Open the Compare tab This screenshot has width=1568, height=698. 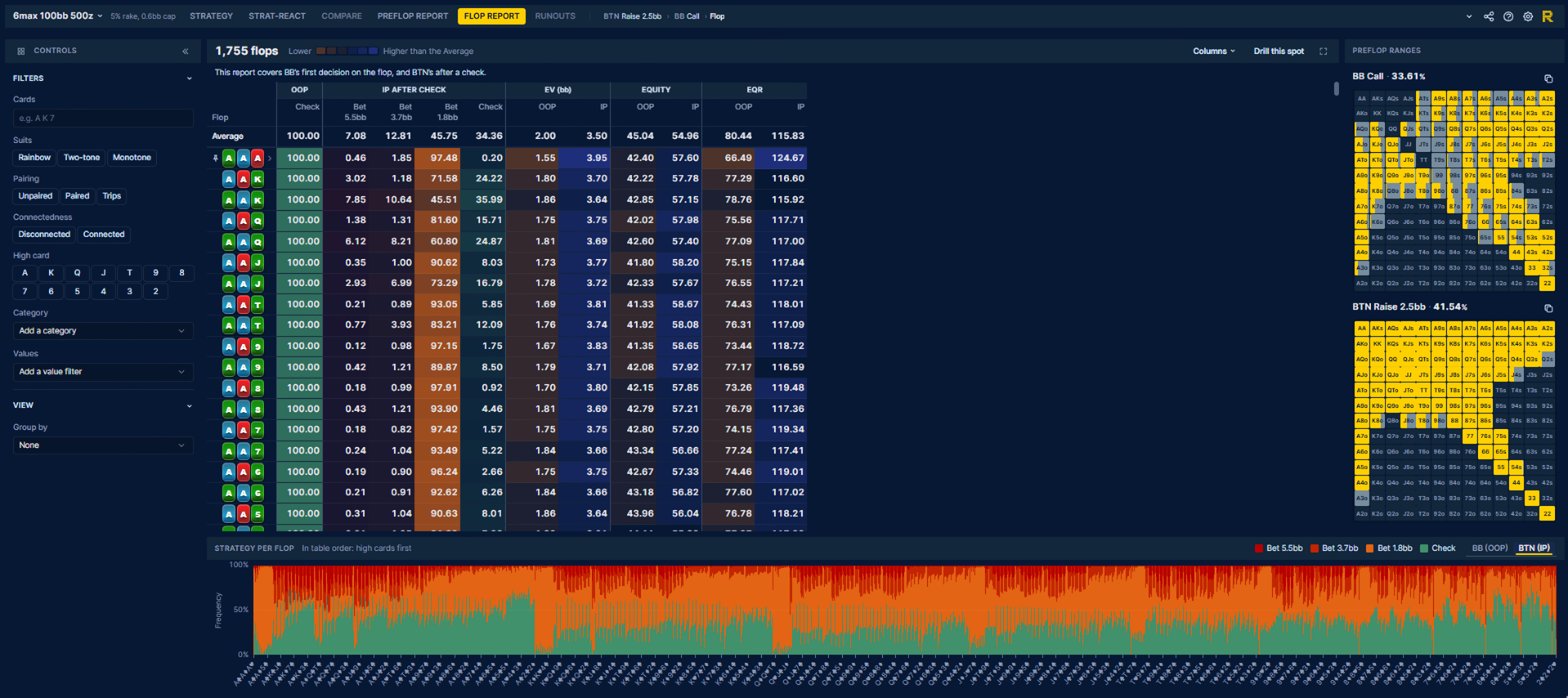341,16
